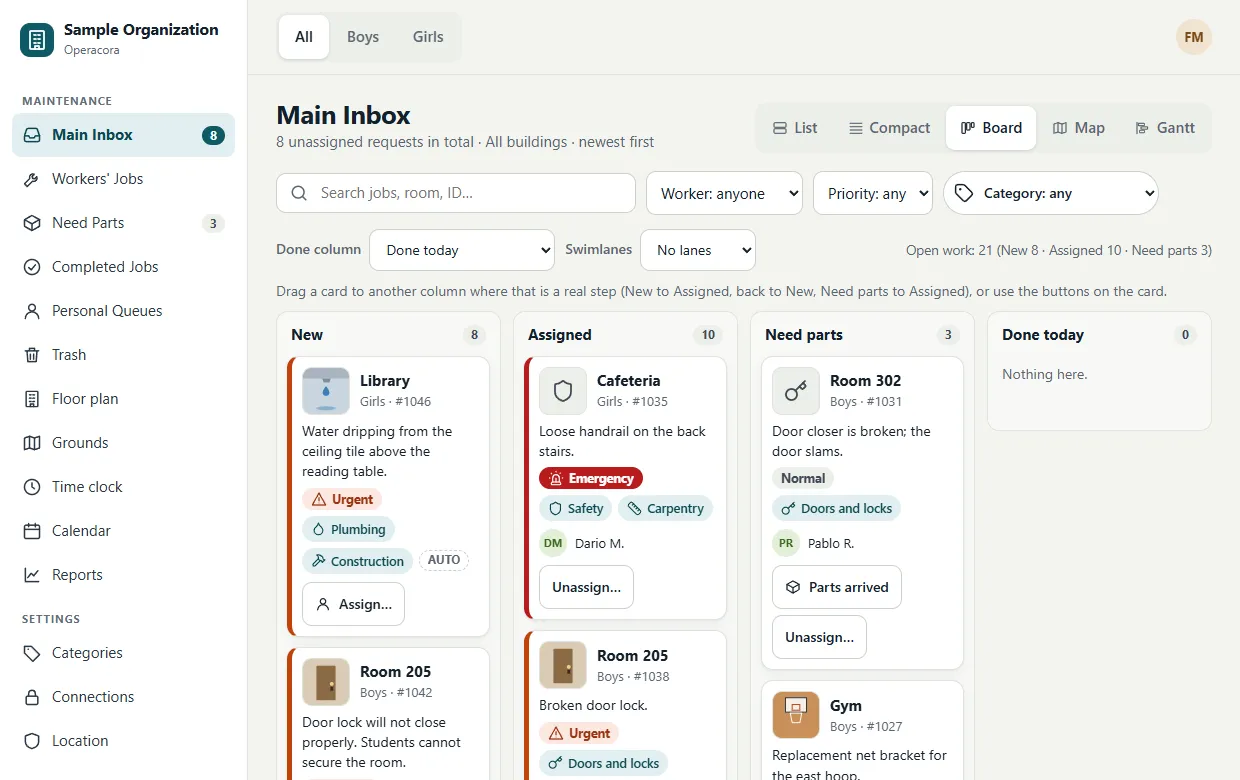
Task: Open the Calendar sidebar item
Action: point(123,531)
